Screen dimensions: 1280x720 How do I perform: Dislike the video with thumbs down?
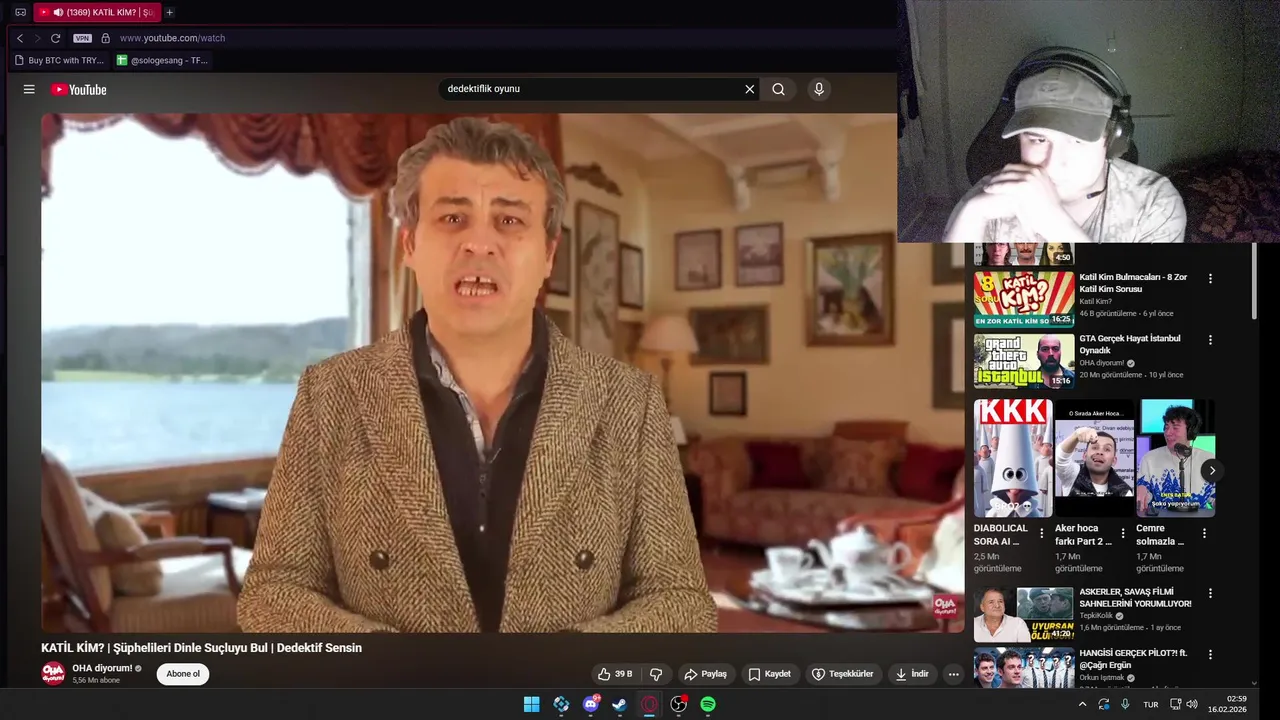[656, 674]
